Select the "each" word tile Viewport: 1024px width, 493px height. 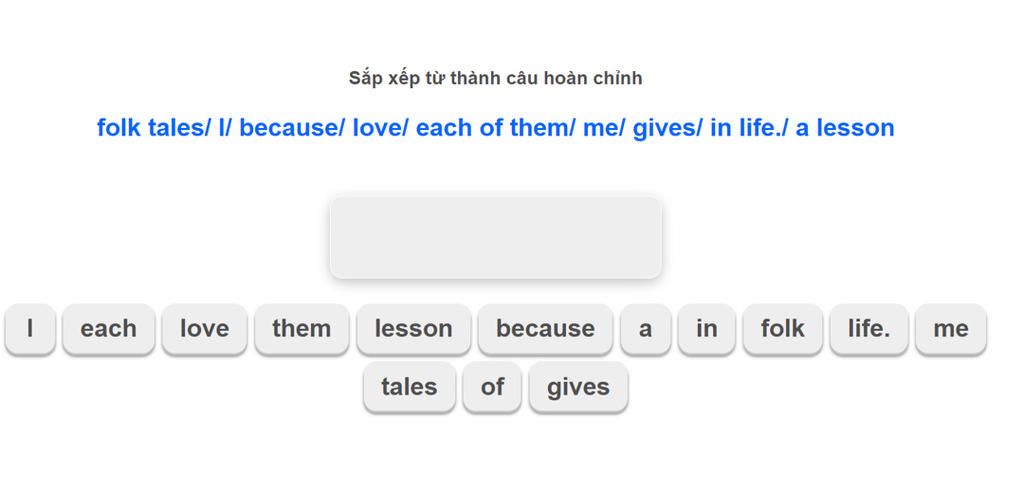(x=108, y=329)
